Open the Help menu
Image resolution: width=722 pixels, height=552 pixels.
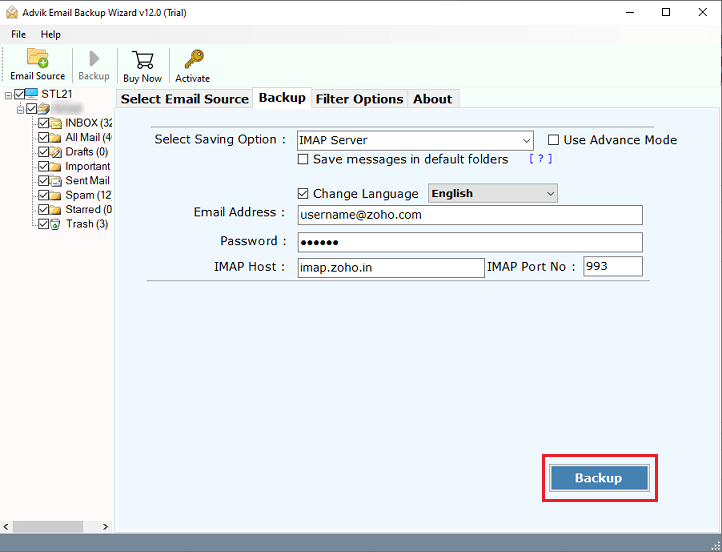(50, 34)
